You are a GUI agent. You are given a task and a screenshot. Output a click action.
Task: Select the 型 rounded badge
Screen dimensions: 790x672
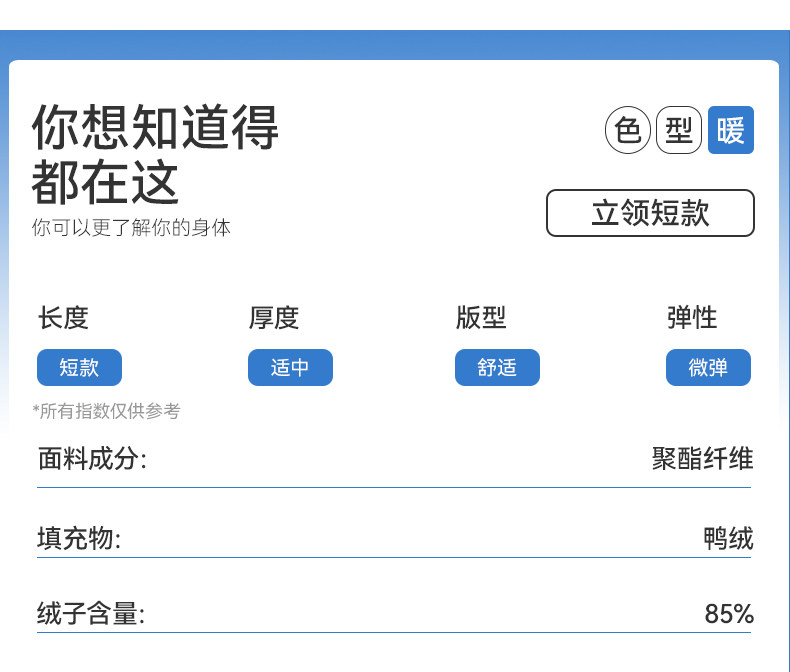coord(679,131)
